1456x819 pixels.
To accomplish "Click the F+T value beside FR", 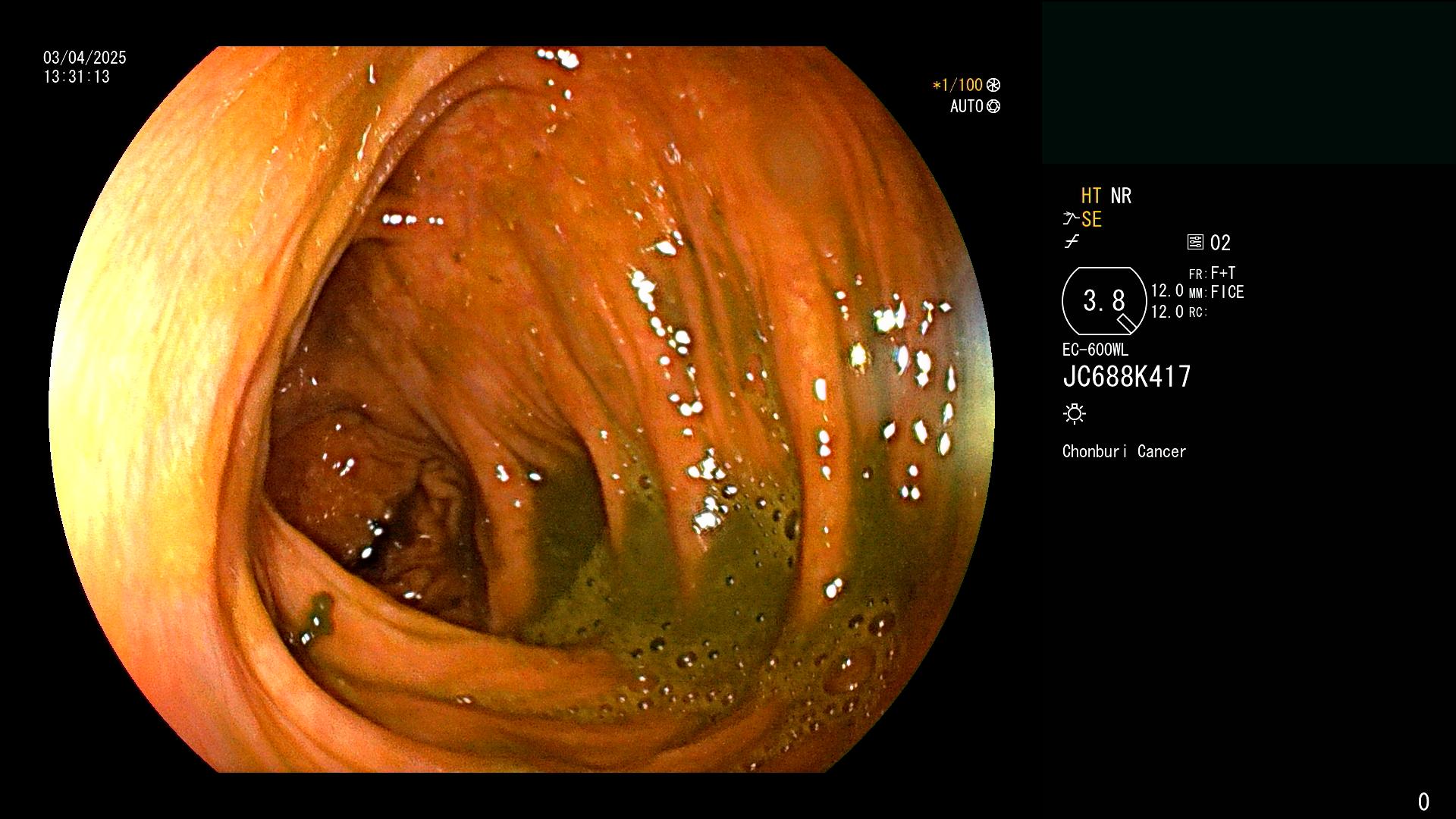I will tap(1223, 272).
